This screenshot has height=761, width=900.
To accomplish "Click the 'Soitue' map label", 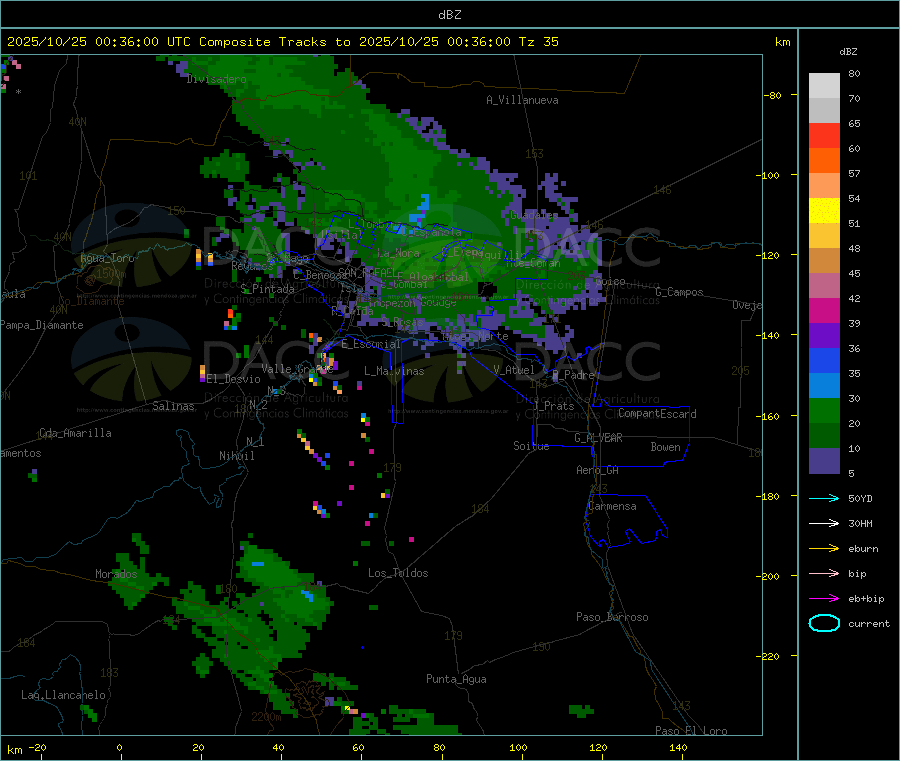I will point(531,446).
